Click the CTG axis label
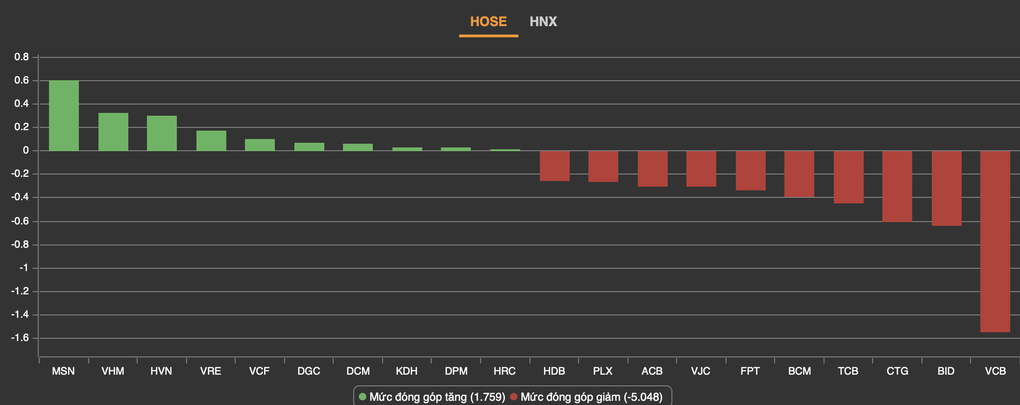This screenshot has height=405, width=1020. 897,371
